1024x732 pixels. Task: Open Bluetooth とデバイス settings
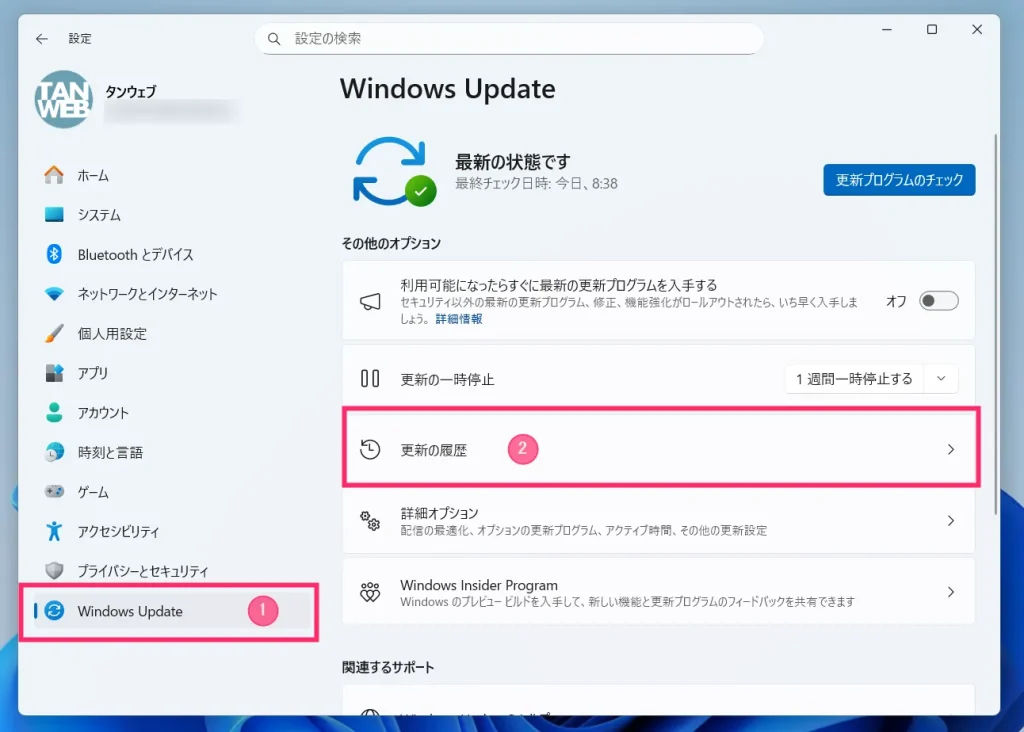tap(135, 255)
